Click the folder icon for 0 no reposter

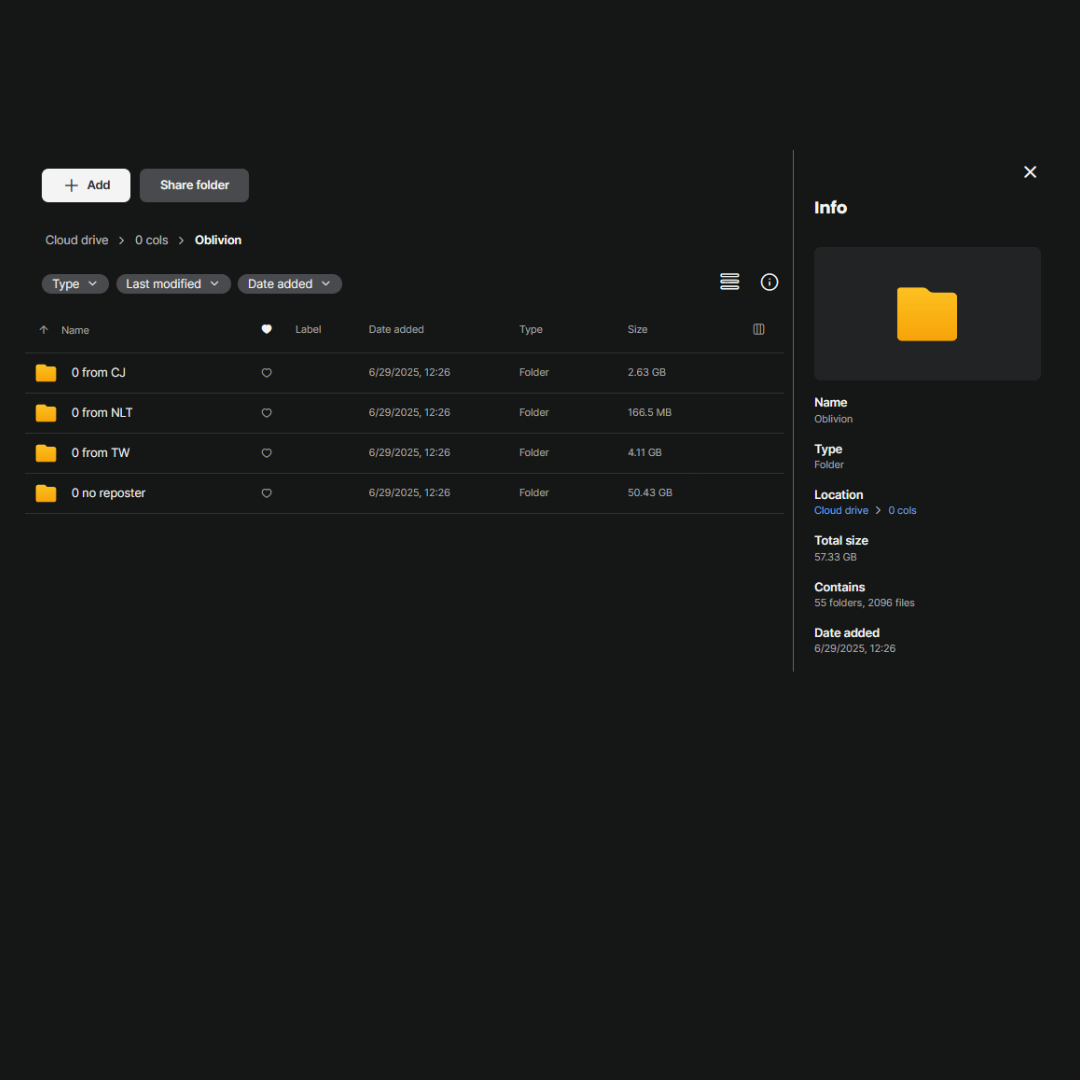tap(46, 493)
